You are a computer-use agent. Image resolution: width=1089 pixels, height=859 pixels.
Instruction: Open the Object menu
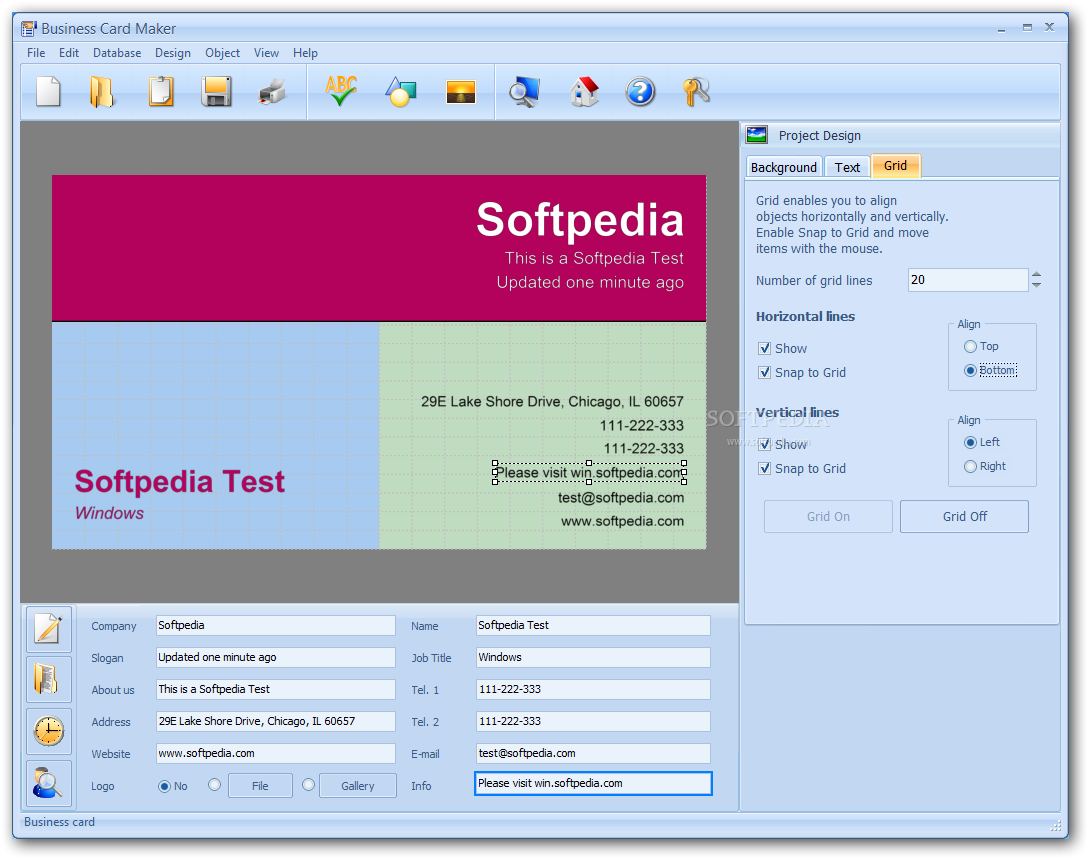click(x=222, y=53)
